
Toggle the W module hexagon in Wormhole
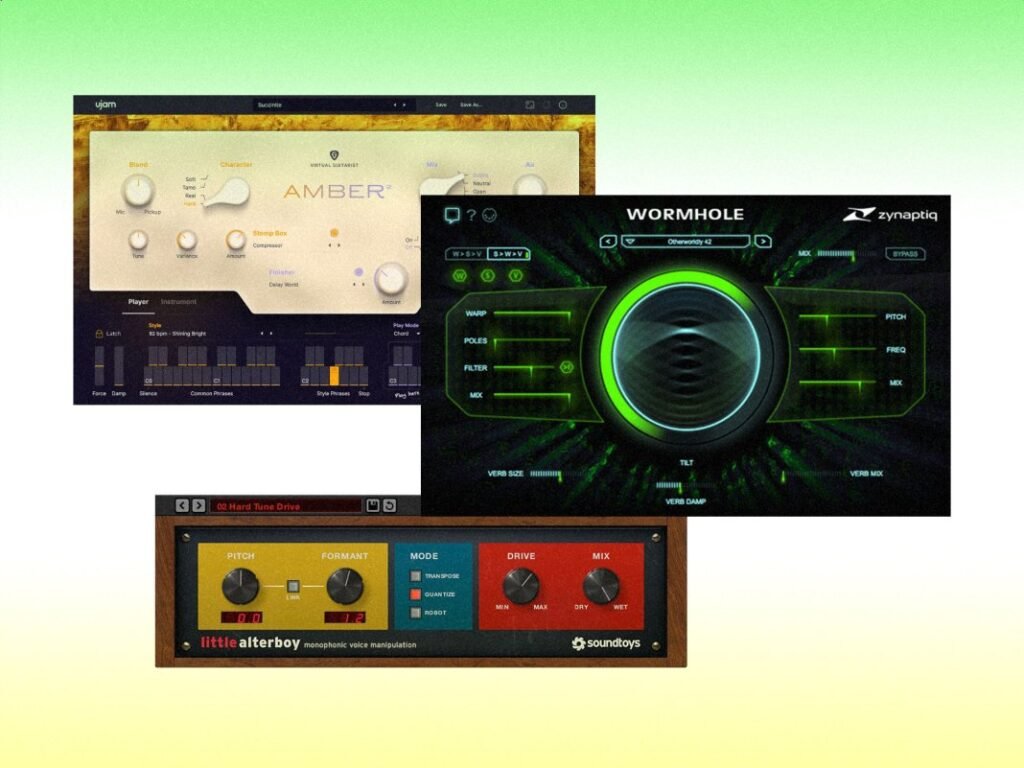pos(460,276)
